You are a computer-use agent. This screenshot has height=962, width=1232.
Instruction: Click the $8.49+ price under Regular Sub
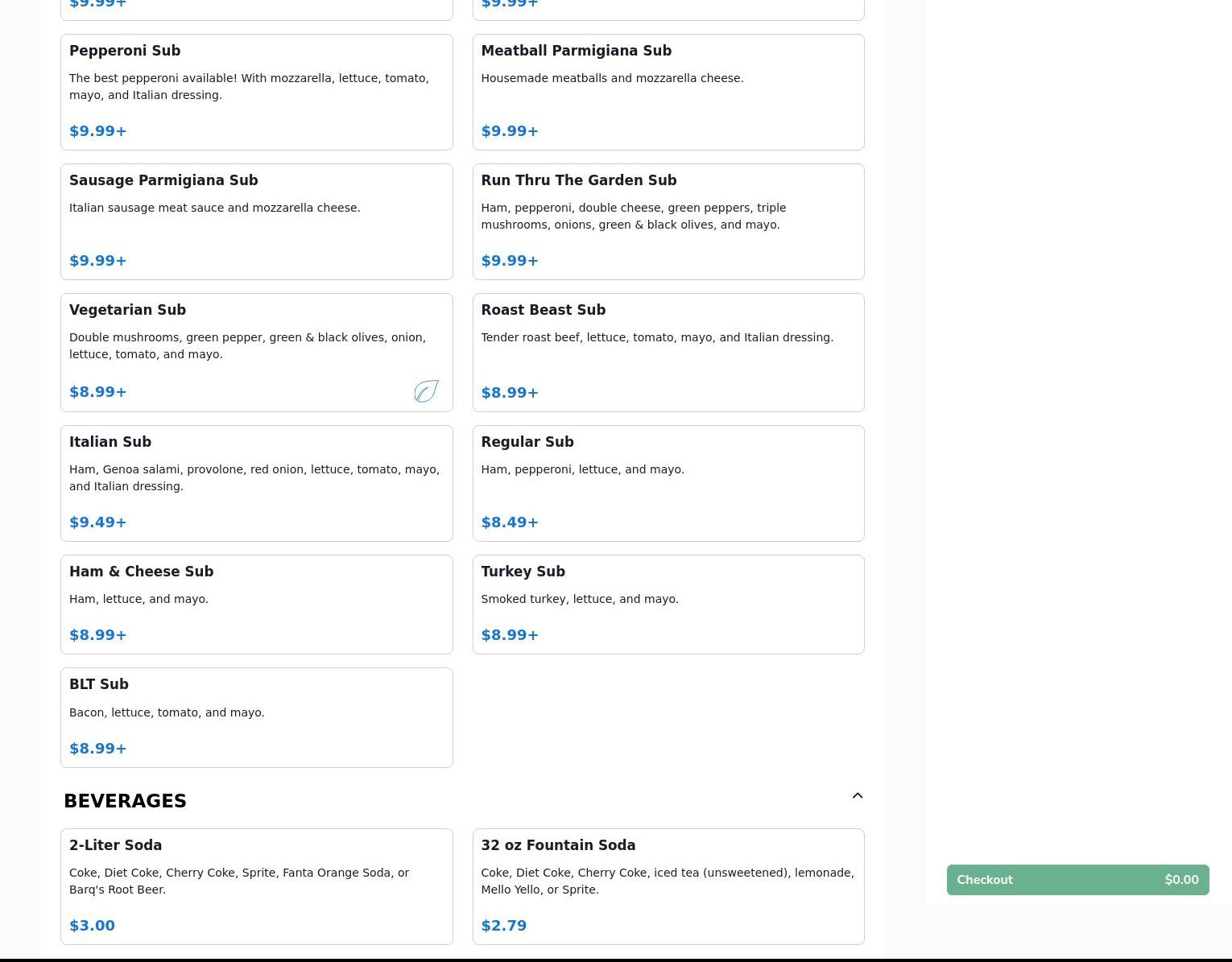coord(510,522)
